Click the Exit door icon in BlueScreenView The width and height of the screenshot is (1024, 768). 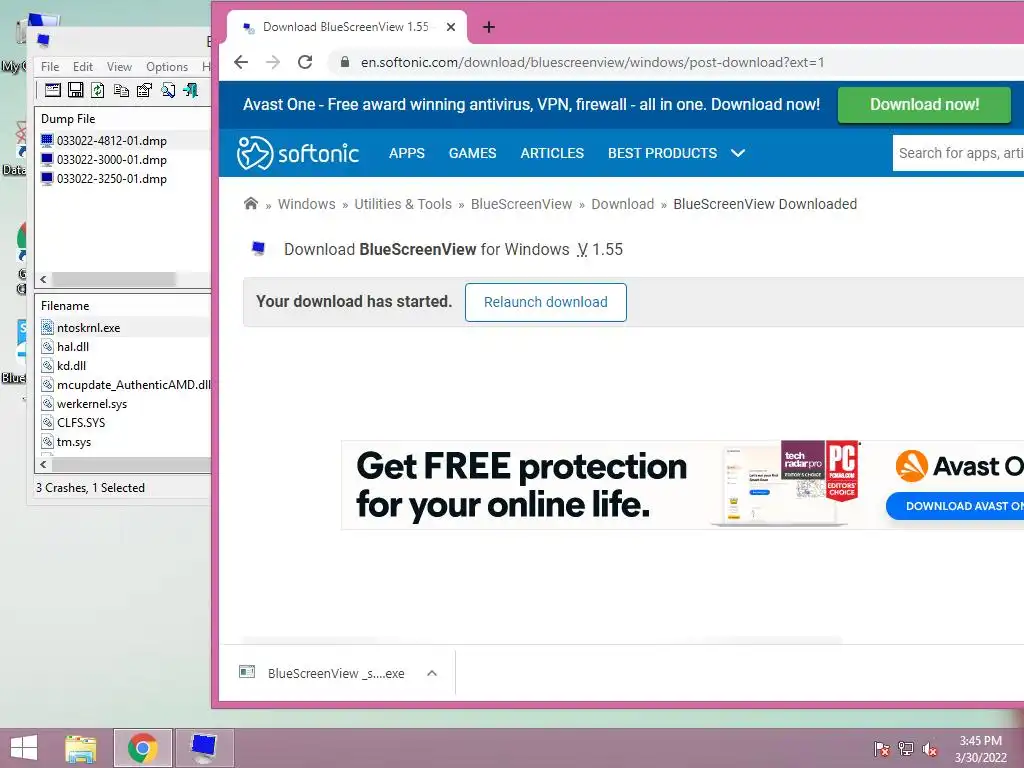click(x=191, y=90)
